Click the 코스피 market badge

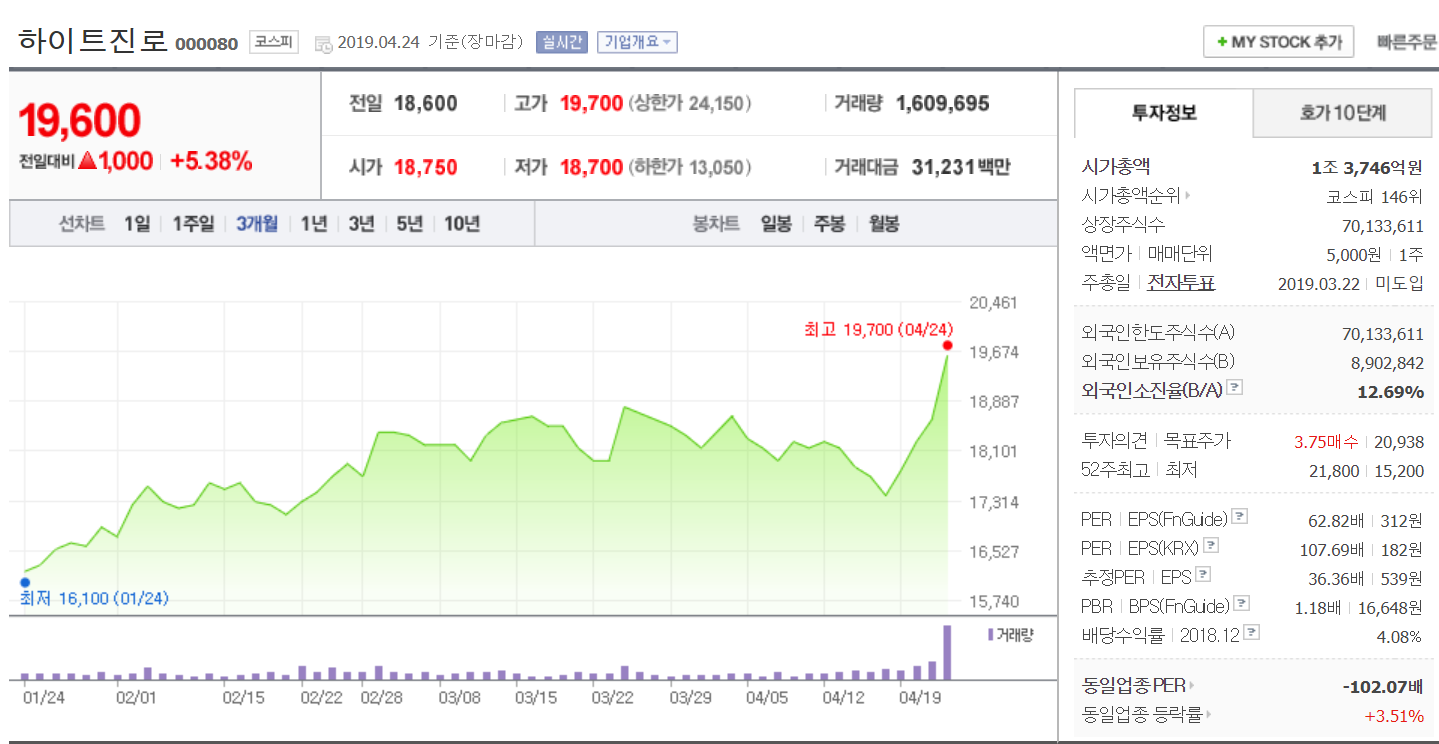273,43
